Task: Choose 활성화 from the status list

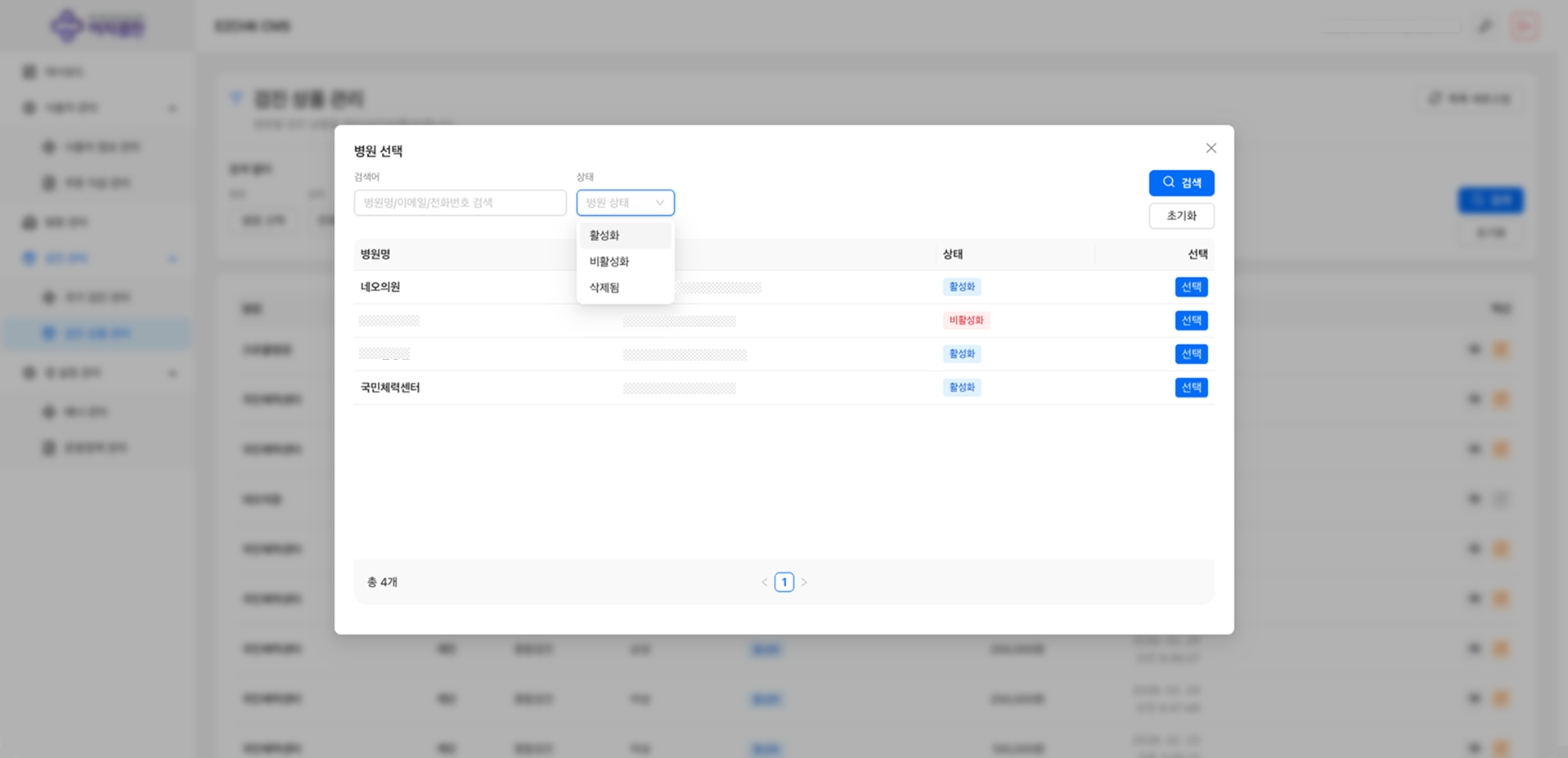Action: click(x=605, y=235)
